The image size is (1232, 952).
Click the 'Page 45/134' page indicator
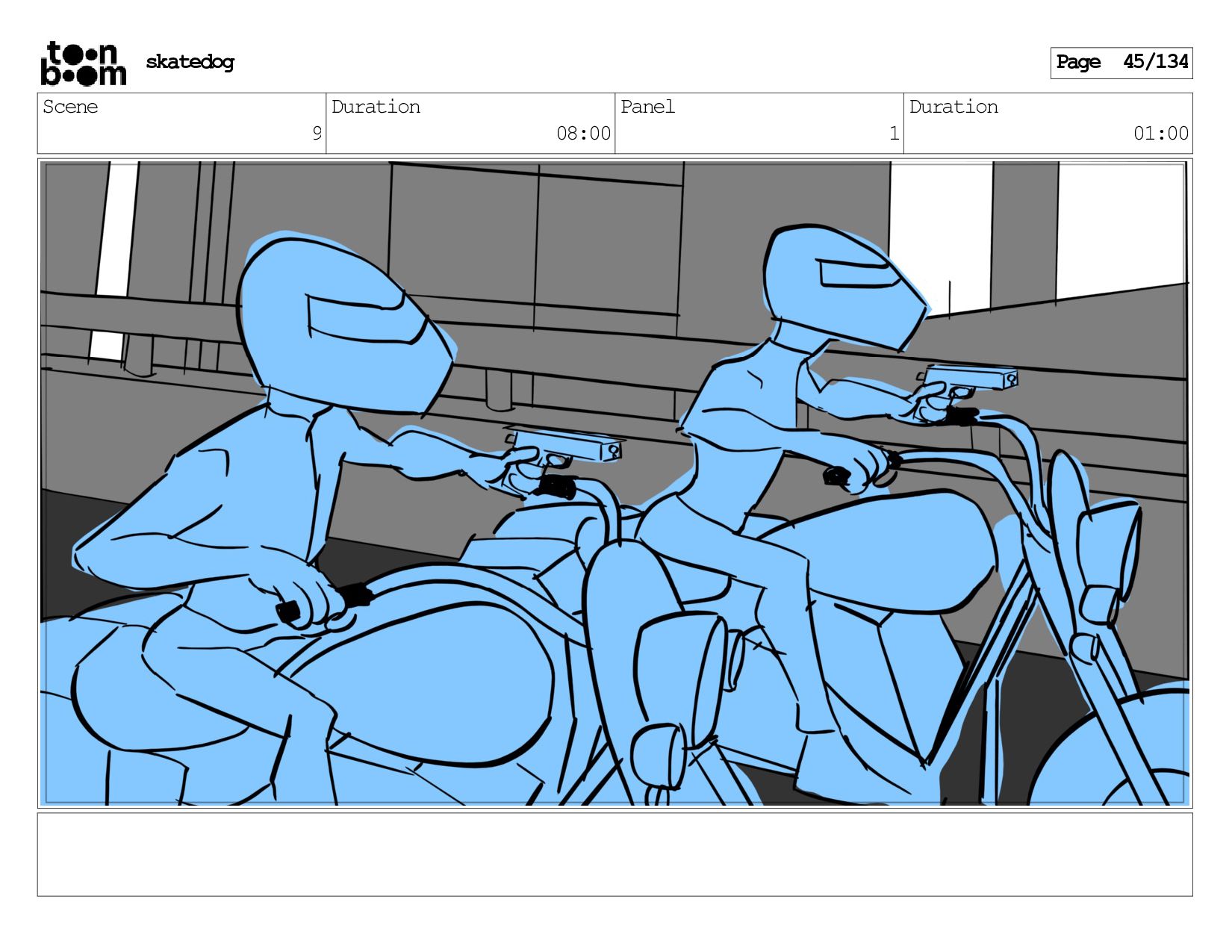point(1121,63)
